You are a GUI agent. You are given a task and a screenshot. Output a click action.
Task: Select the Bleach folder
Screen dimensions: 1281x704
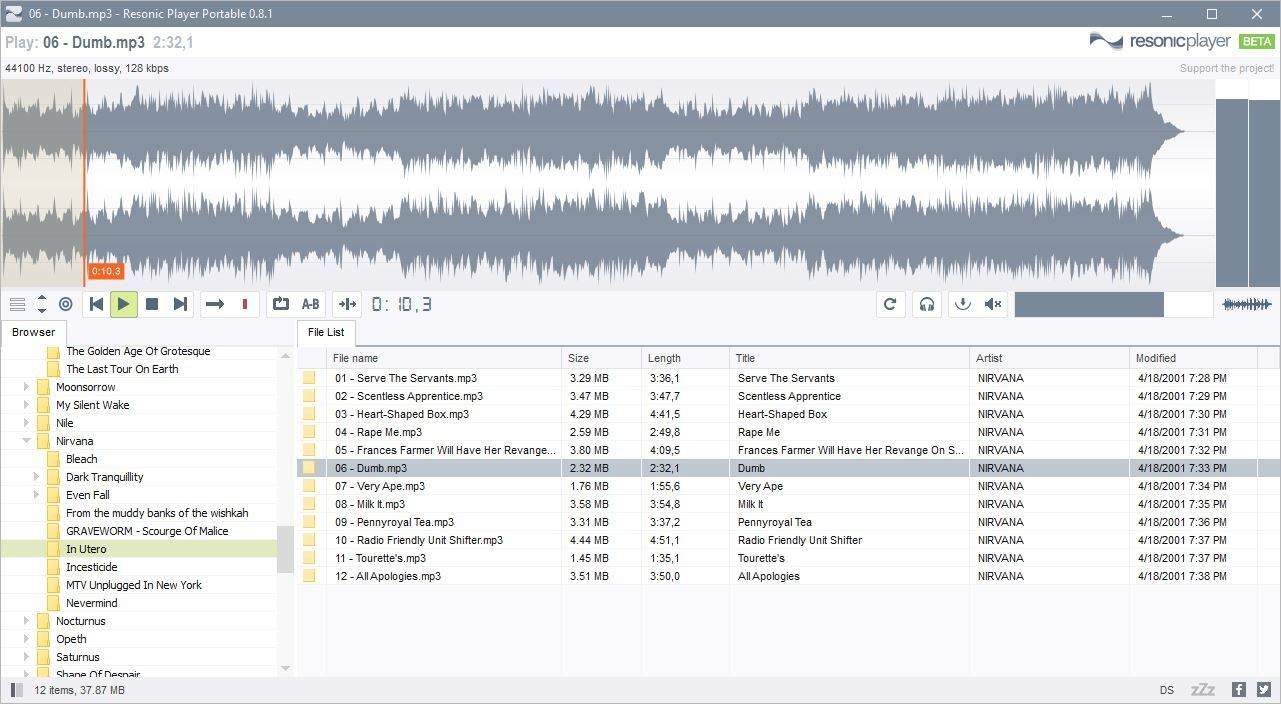click(x=82, y=459)
